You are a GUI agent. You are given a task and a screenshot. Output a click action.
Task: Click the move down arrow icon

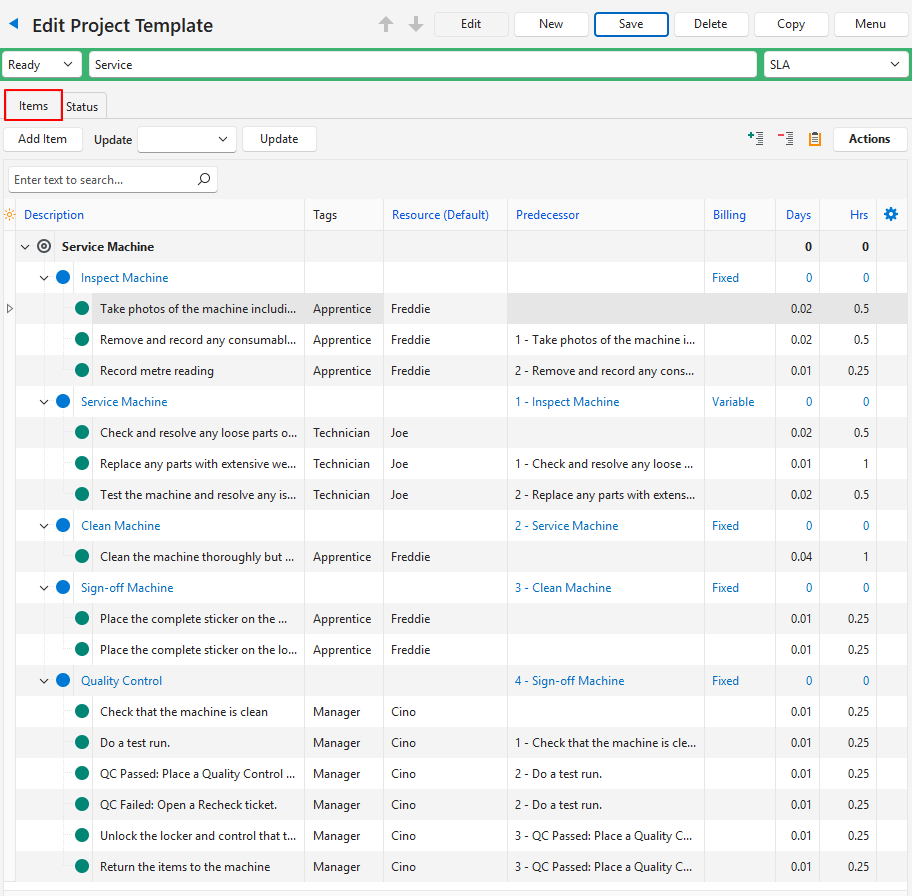tap(416, 24)
